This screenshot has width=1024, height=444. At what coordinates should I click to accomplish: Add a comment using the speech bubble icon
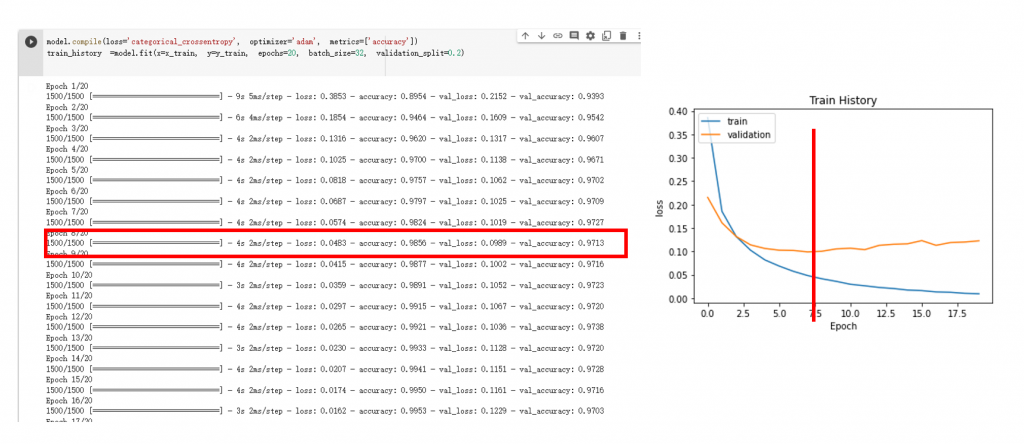[x=574, y=36]
